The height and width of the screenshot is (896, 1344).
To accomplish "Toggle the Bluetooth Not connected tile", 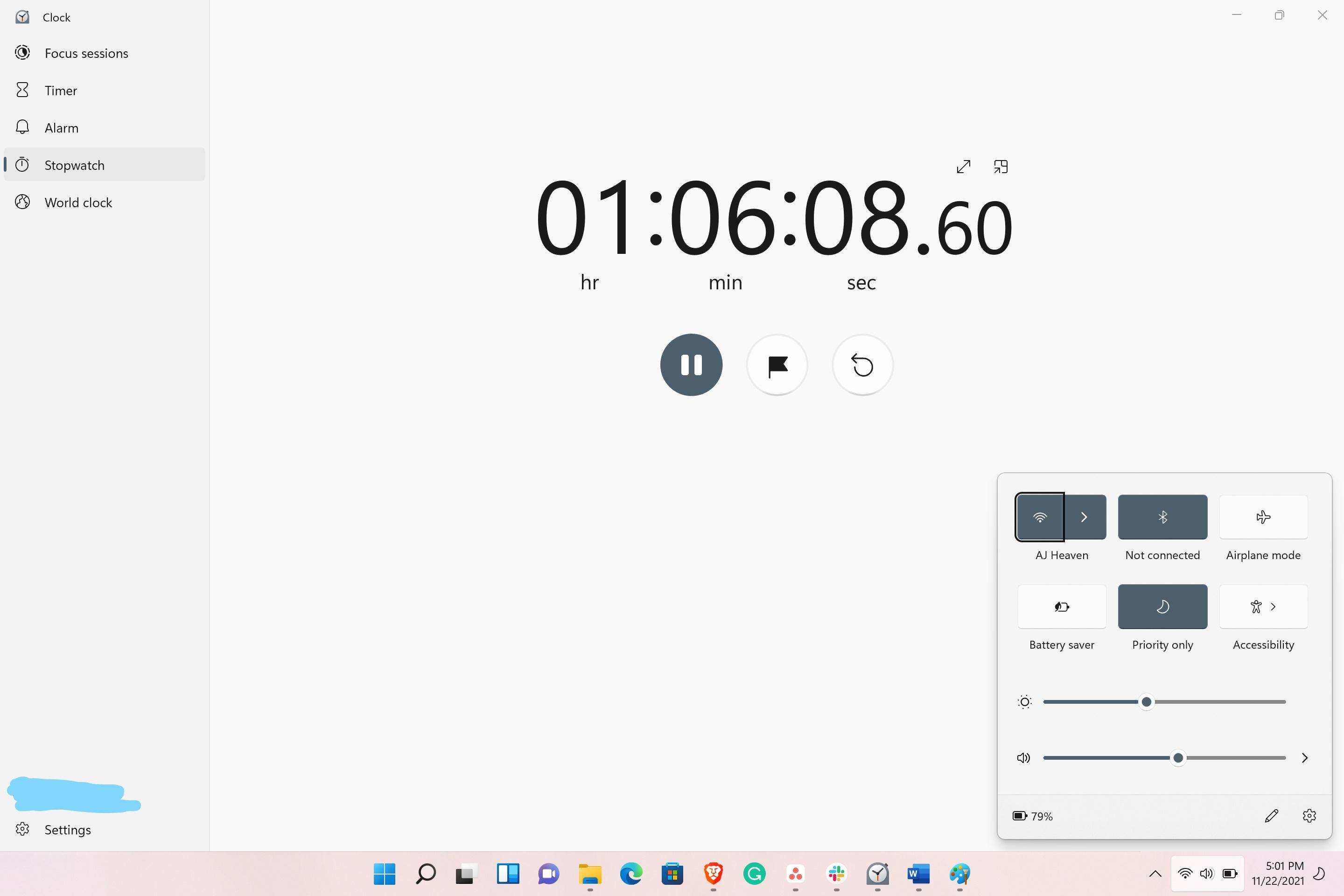I will click(1162, 517).
